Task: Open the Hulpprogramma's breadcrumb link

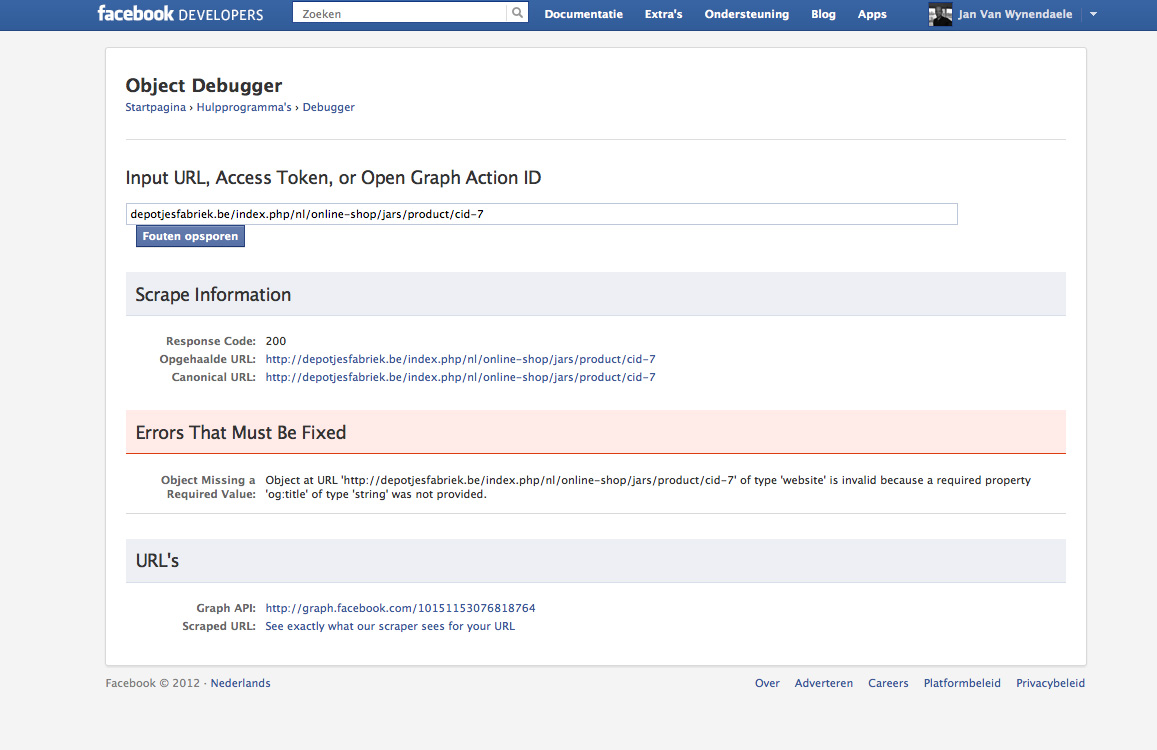Action: click(244, 107)
